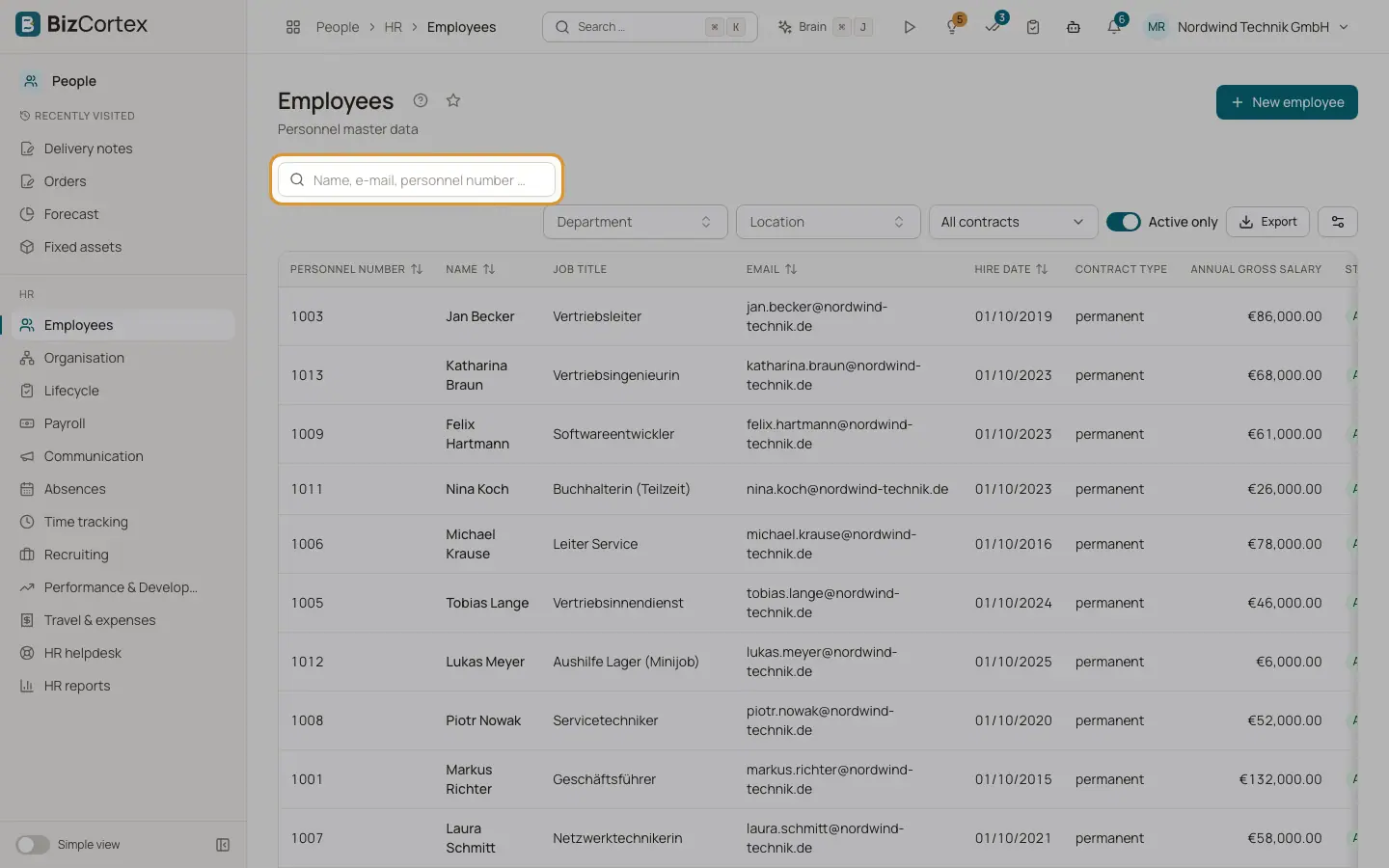Select email nina.koch@nordwind-technik.de
Screen dimensions: 1389x868
click(847, 489)
